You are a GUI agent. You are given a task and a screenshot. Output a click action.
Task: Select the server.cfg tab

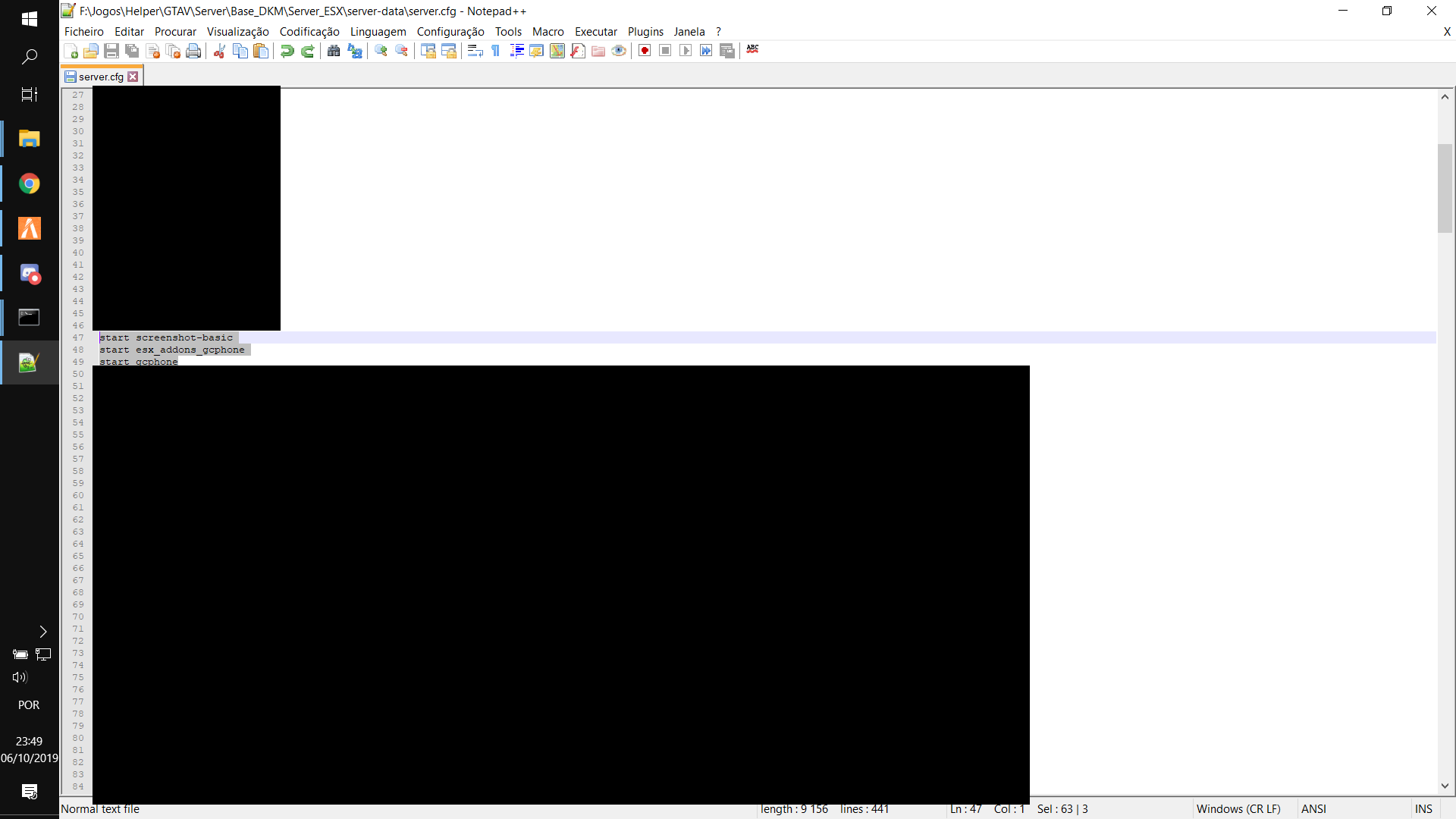tap(99, 75)
